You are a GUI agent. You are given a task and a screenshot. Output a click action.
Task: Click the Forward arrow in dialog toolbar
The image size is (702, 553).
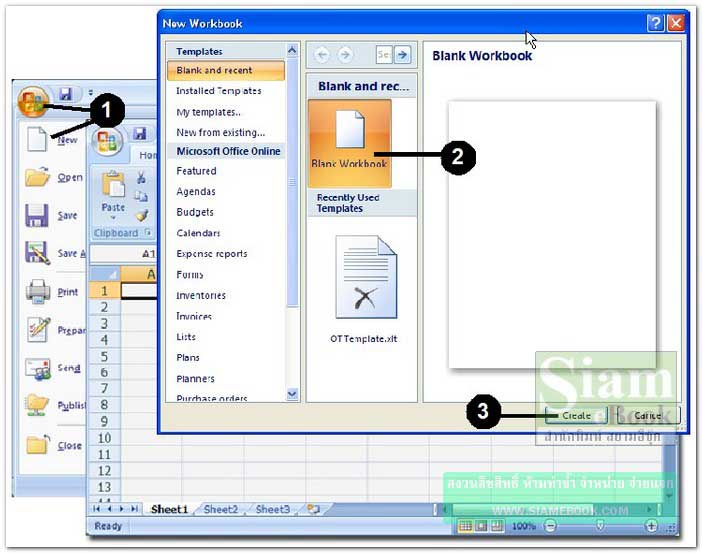[x=345, y=55]
